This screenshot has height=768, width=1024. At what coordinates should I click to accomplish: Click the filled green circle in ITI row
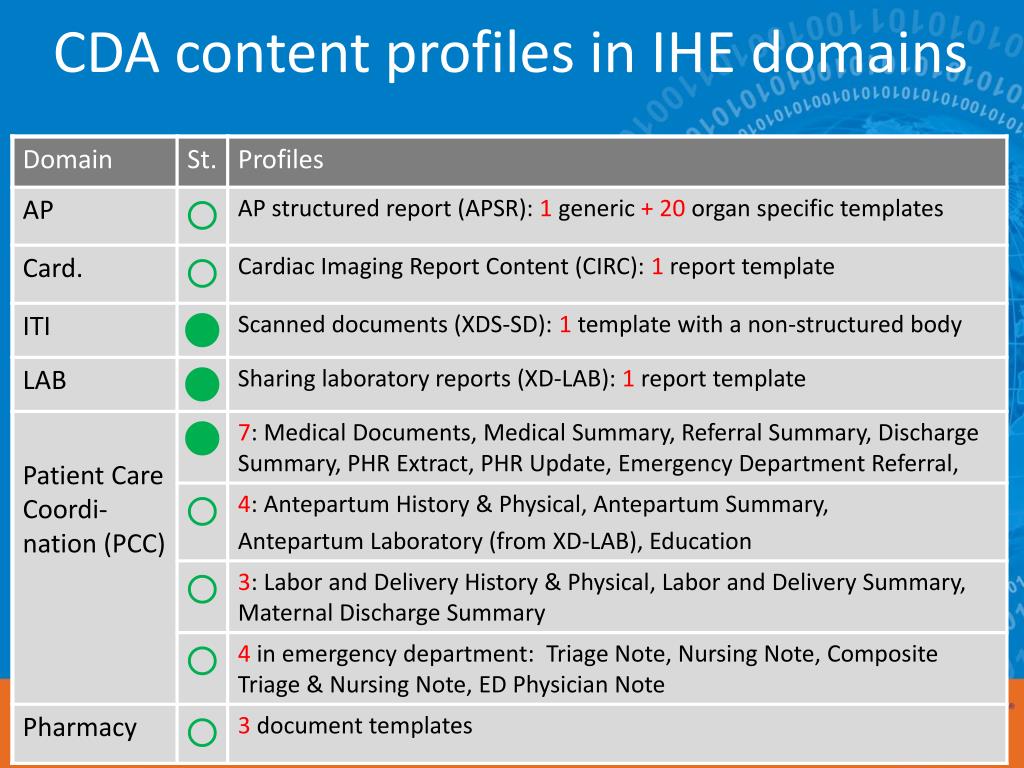pos(202,330)
